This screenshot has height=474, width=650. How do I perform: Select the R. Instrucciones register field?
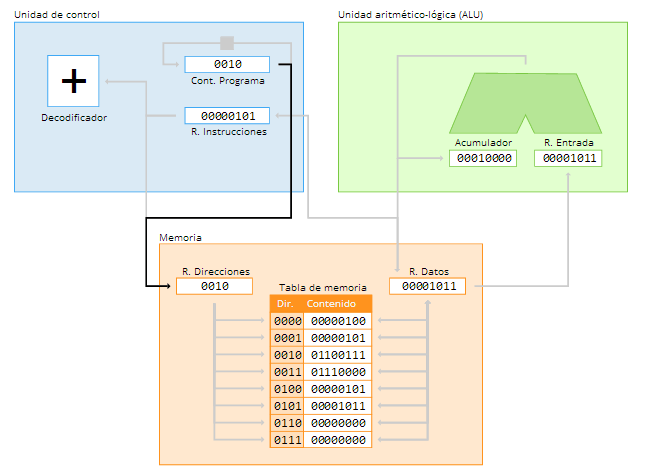click(x=227, y=115)
